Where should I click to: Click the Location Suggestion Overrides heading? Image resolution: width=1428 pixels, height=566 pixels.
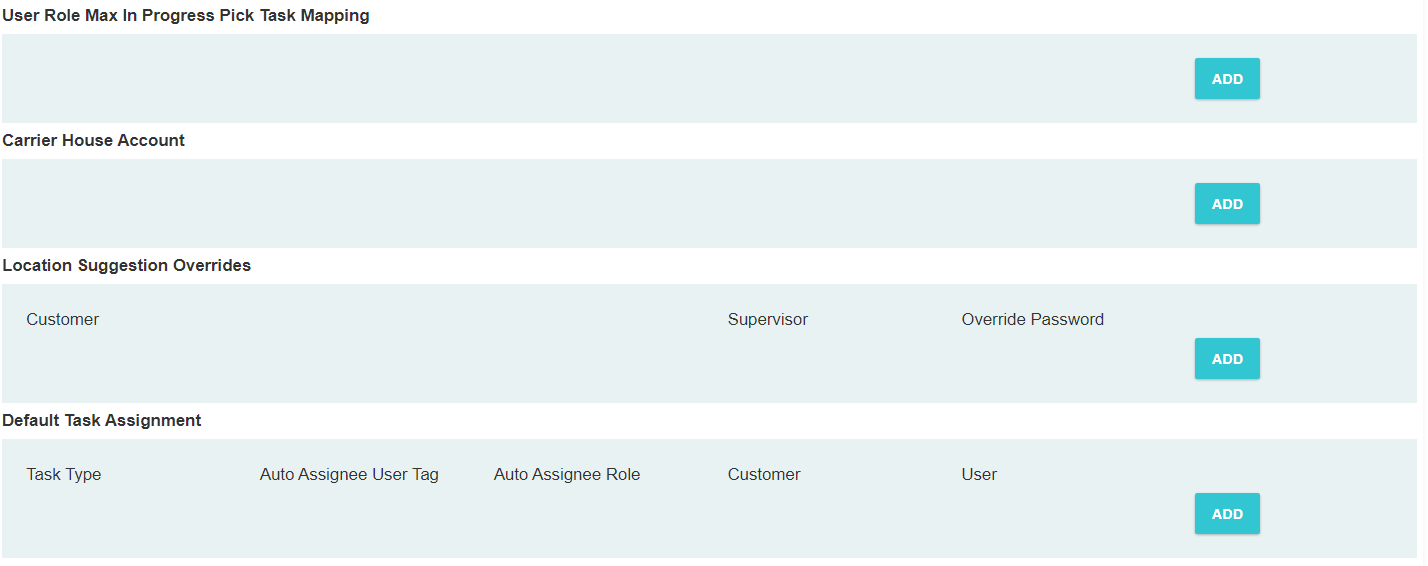coord(127,266)
